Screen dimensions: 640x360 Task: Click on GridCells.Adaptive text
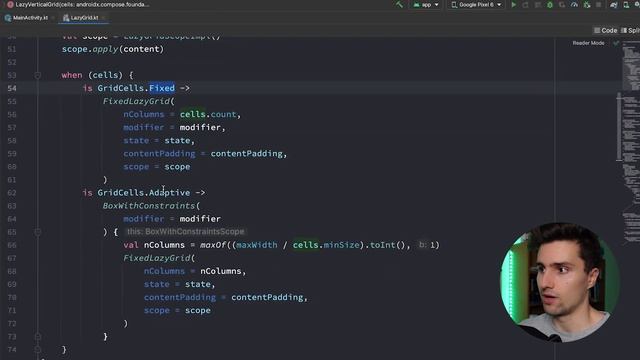tap(143, 193)
